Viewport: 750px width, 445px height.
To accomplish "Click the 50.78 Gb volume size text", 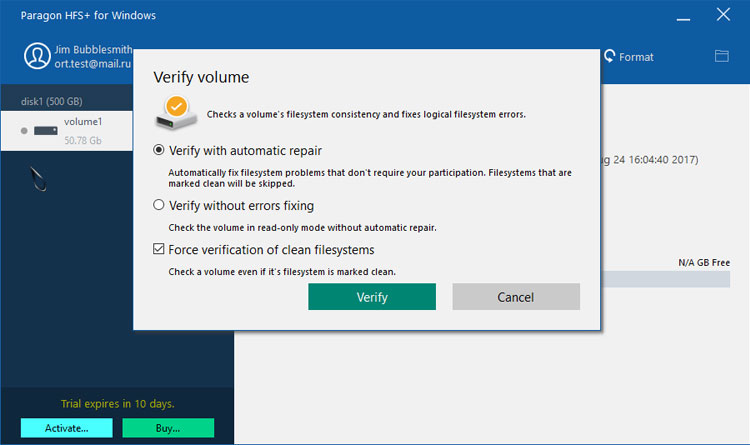I will tap(83, 140).
